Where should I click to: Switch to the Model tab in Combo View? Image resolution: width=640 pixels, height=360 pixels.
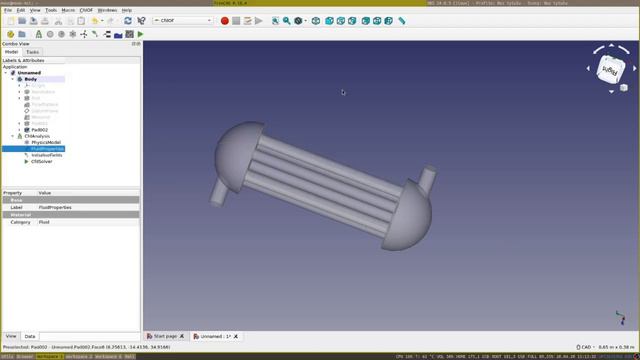11,52
